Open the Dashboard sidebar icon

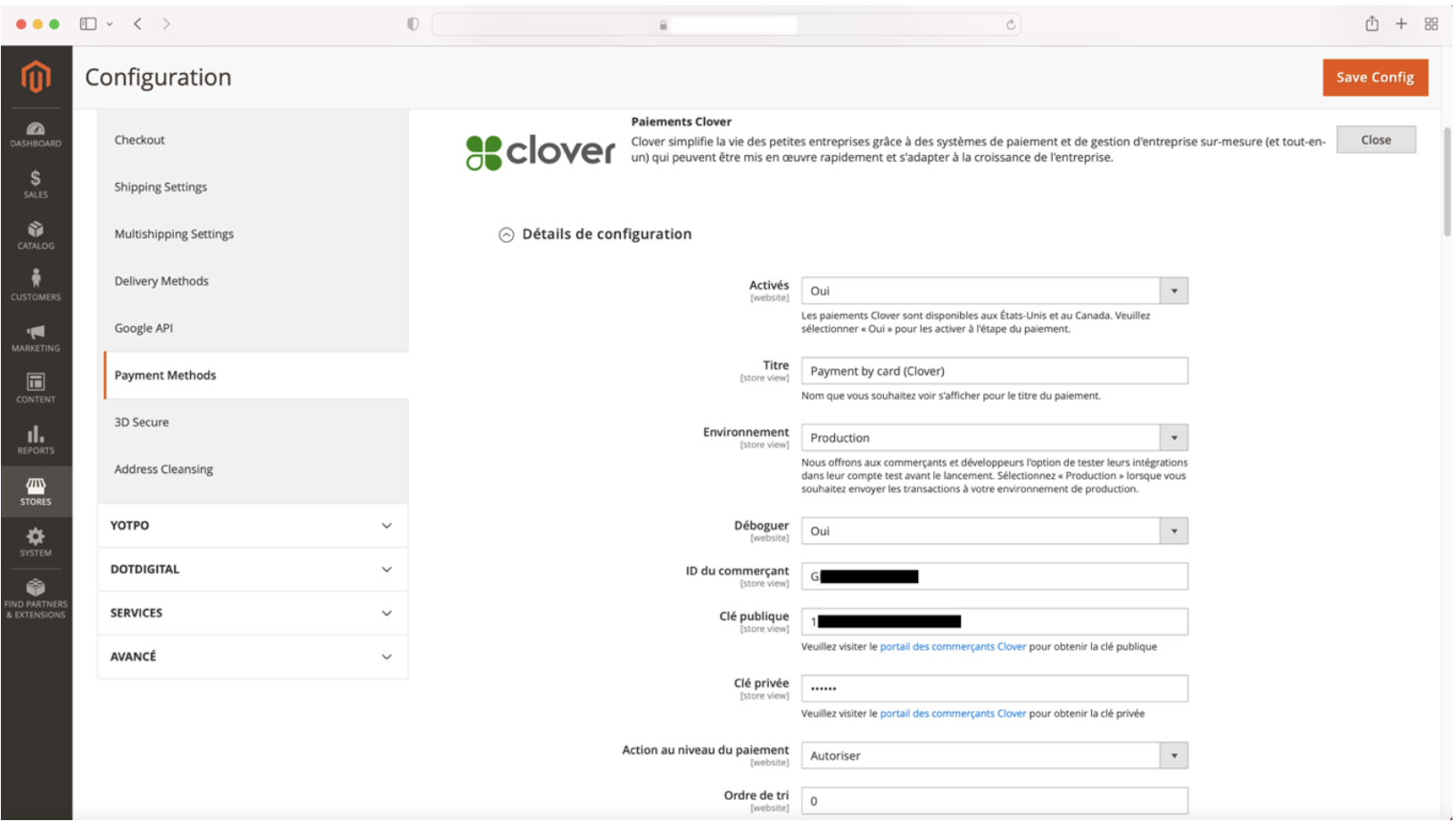click(x=36, y=134)
